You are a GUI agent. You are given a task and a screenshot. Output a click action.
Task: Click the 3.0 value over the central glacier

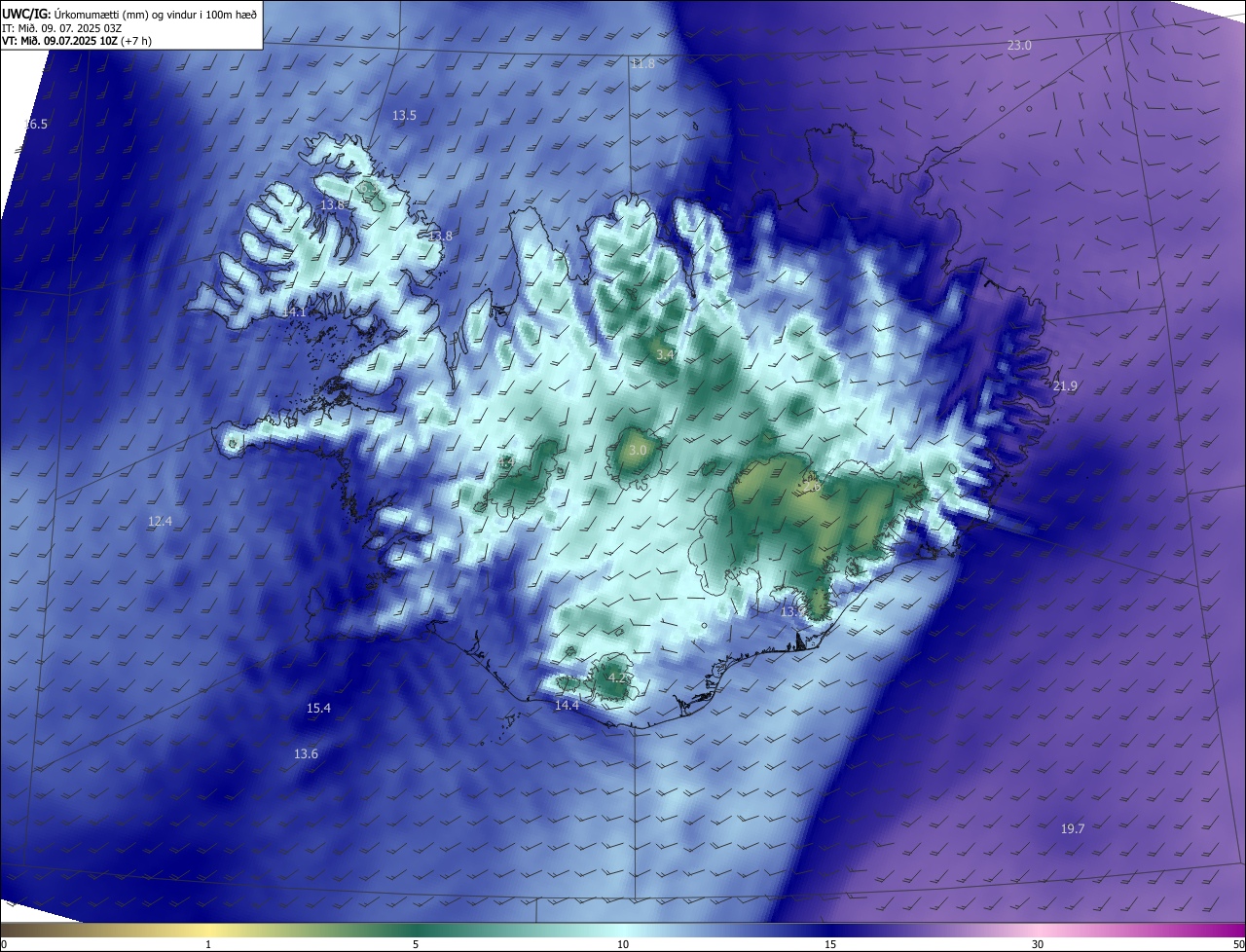pyautogui.click(x=638, y=451)
